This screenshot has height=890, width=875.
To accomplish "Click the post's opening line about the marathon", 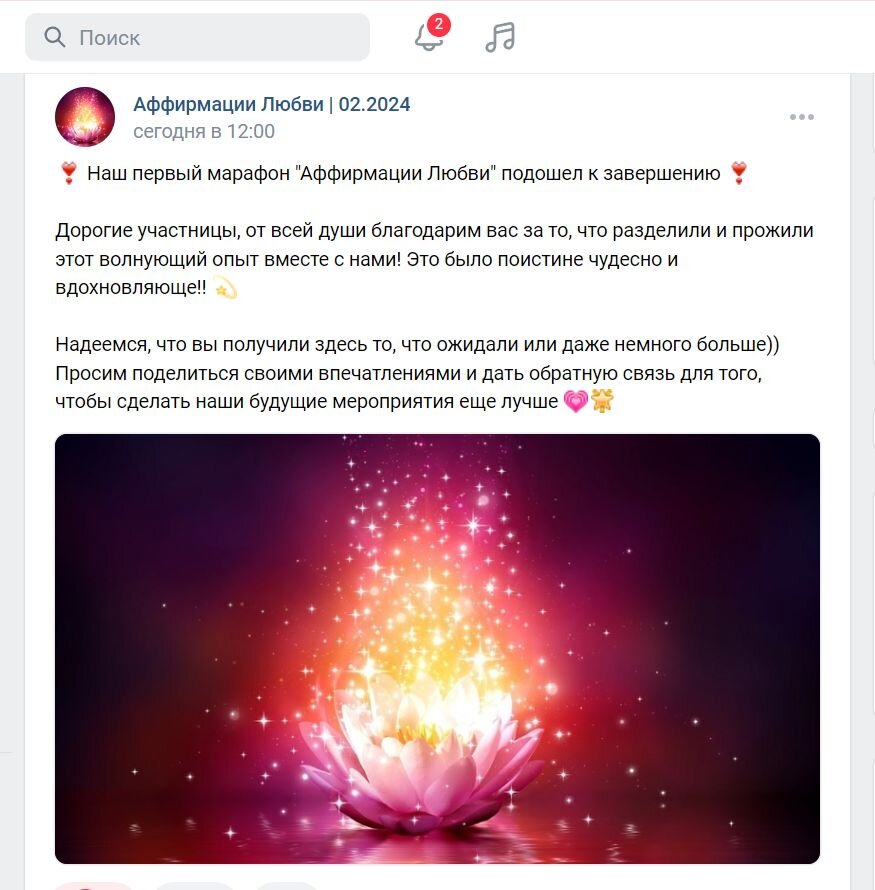I will pos(403,173).
